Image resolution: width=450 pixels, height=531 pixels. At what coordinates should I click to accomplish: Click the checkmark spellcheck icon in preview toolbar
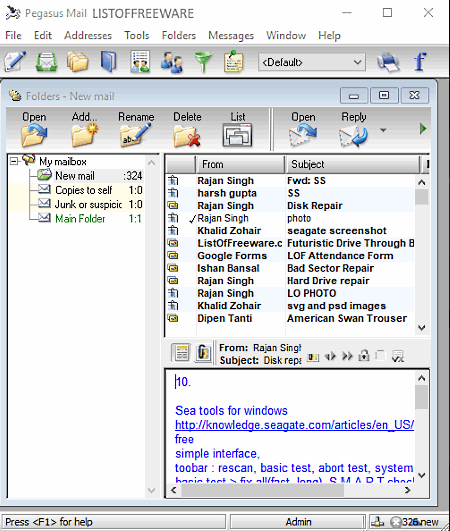tap(398, 356)
